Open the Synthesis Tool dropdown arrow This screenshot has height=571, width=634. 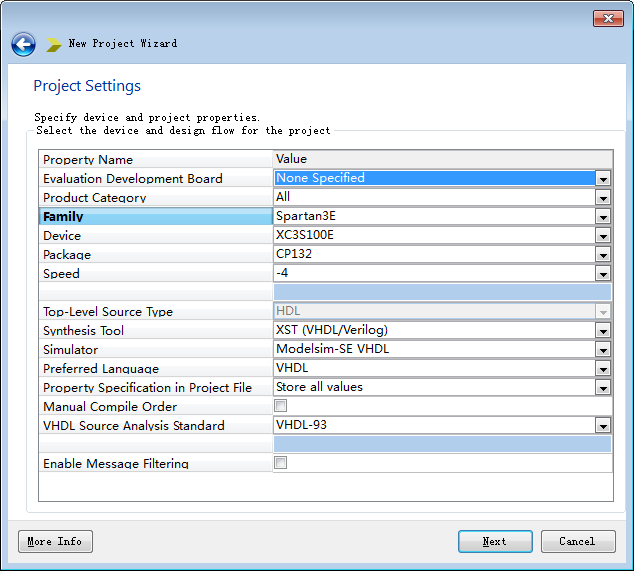603,331
